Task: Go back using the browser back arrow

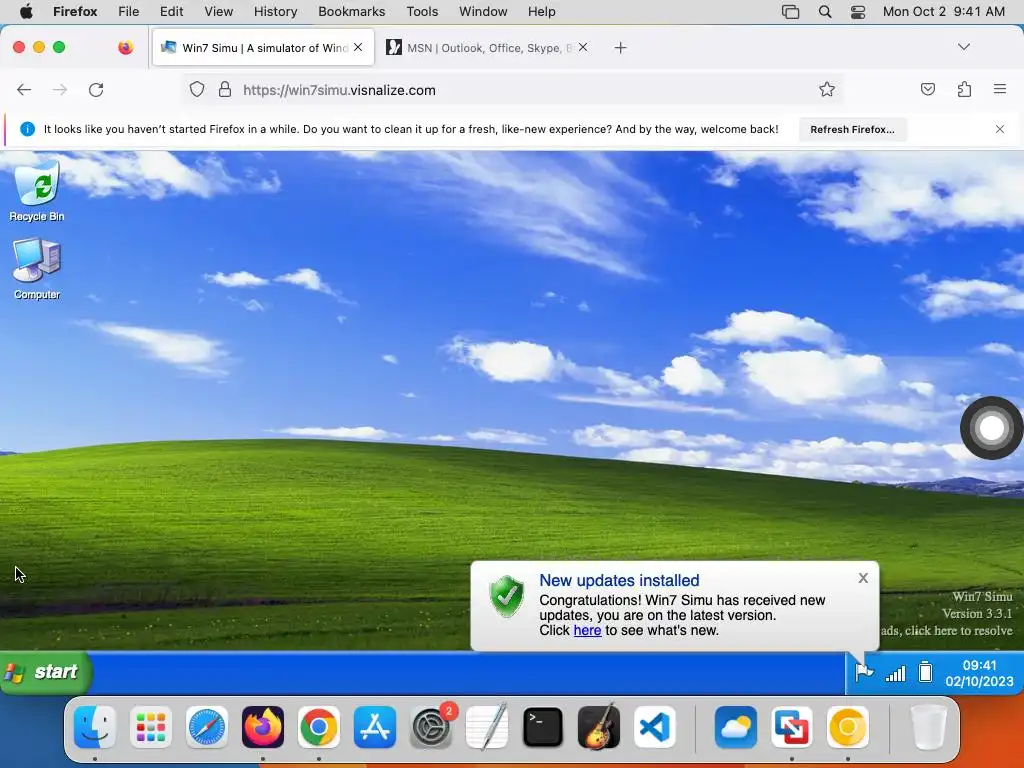Action: click(x=24, y=89)
